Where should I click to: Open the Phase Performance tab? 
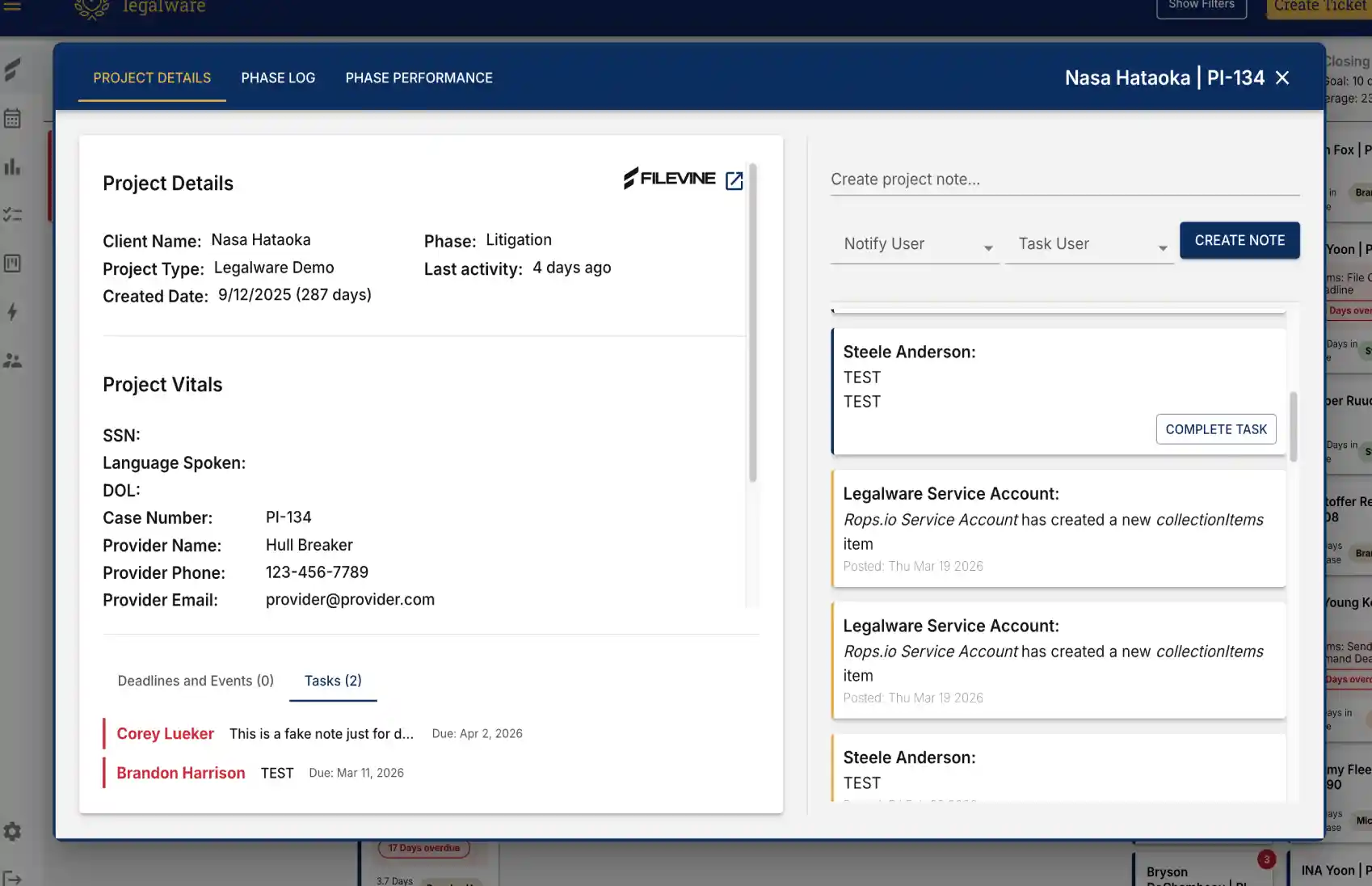pyautogui.click(x=419, y=78)
